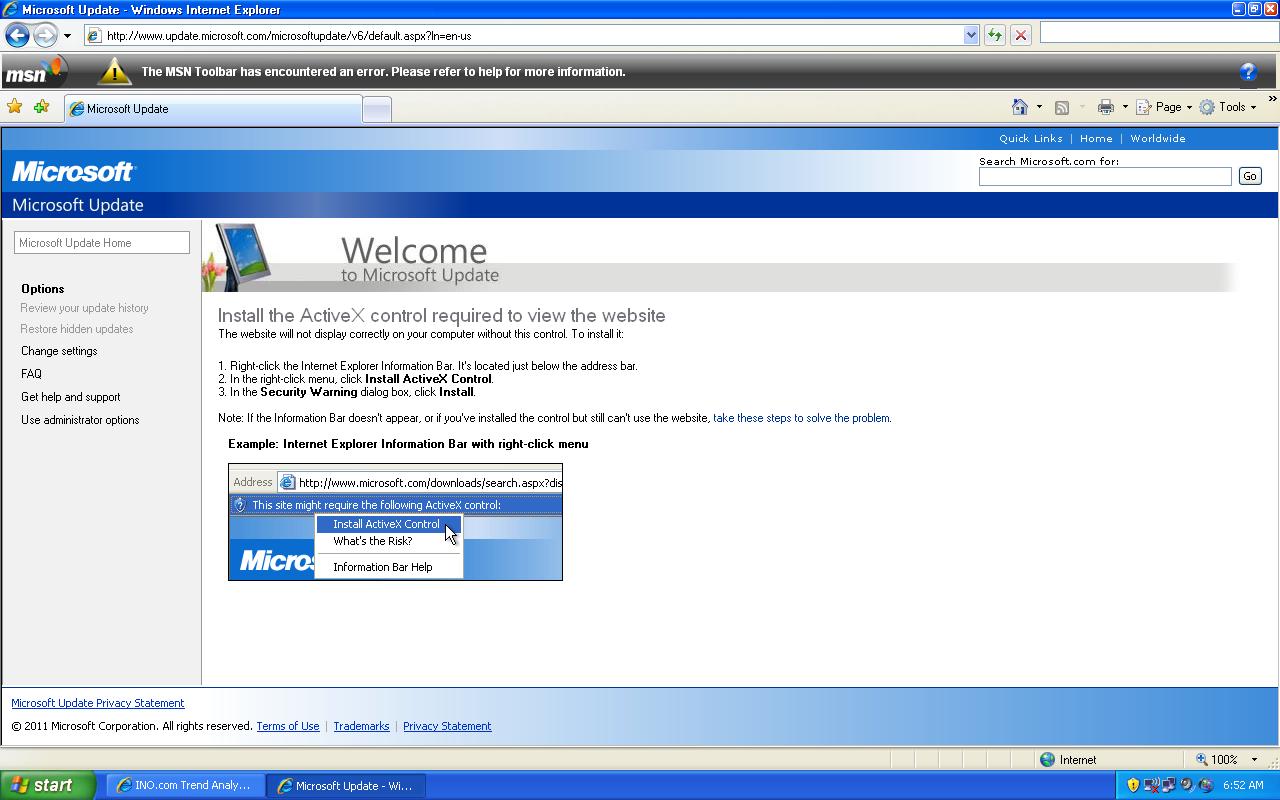Open the Trademarks link
The image size is (1280, 800).
point(361,726)
